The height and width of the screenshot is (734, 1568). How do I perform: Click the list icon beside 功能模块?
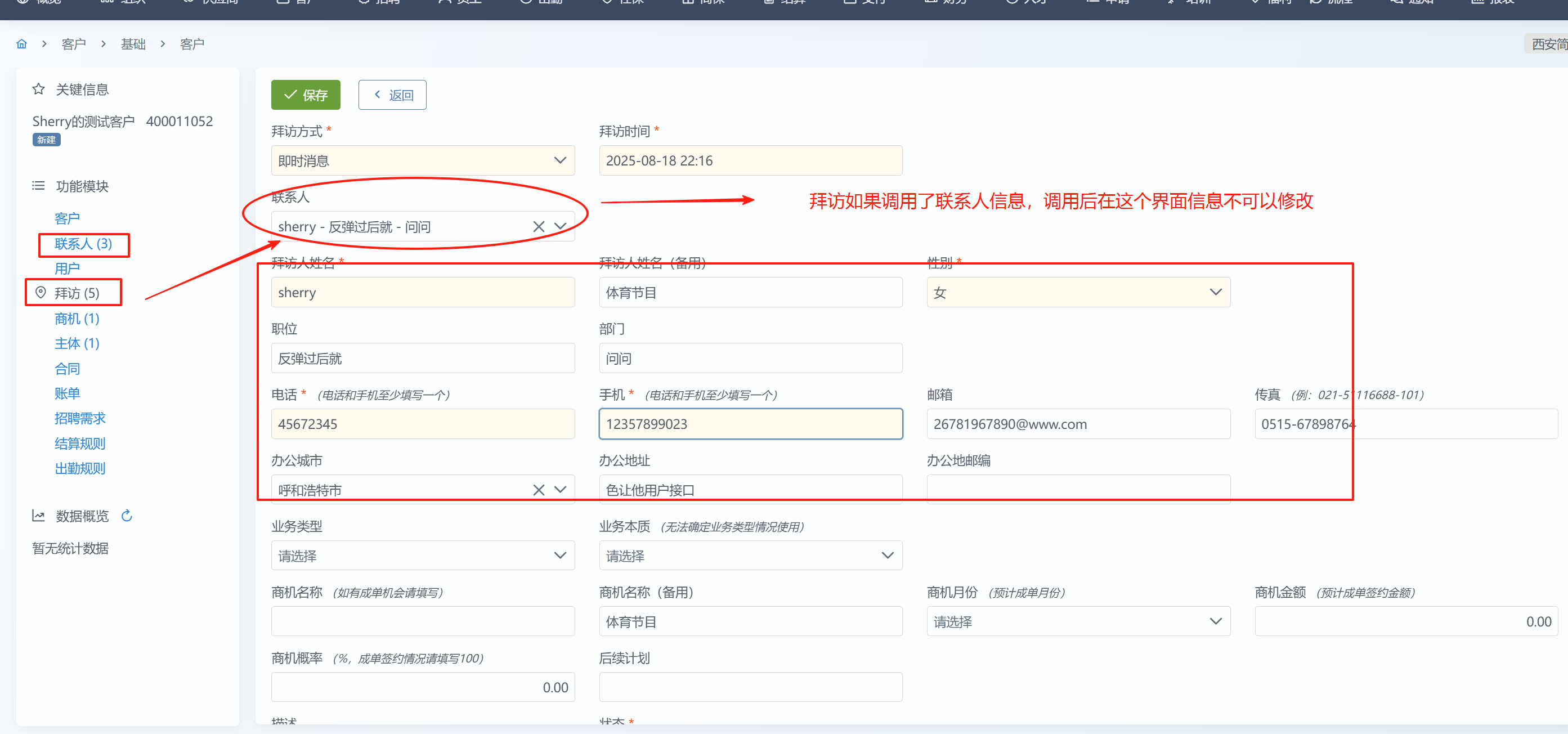[x=38, y=186]
